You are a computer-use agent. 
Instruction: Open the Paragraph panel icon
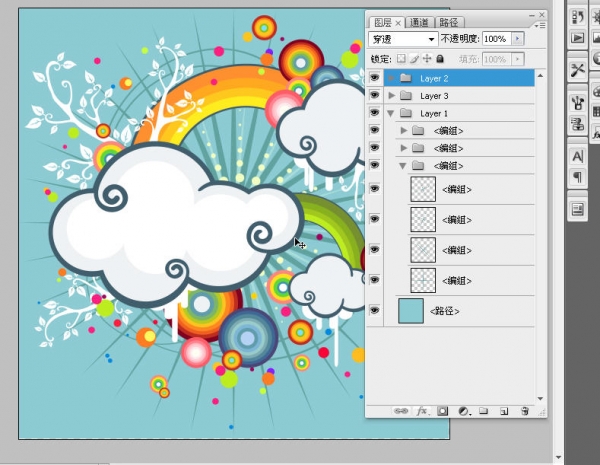[577, 177]
